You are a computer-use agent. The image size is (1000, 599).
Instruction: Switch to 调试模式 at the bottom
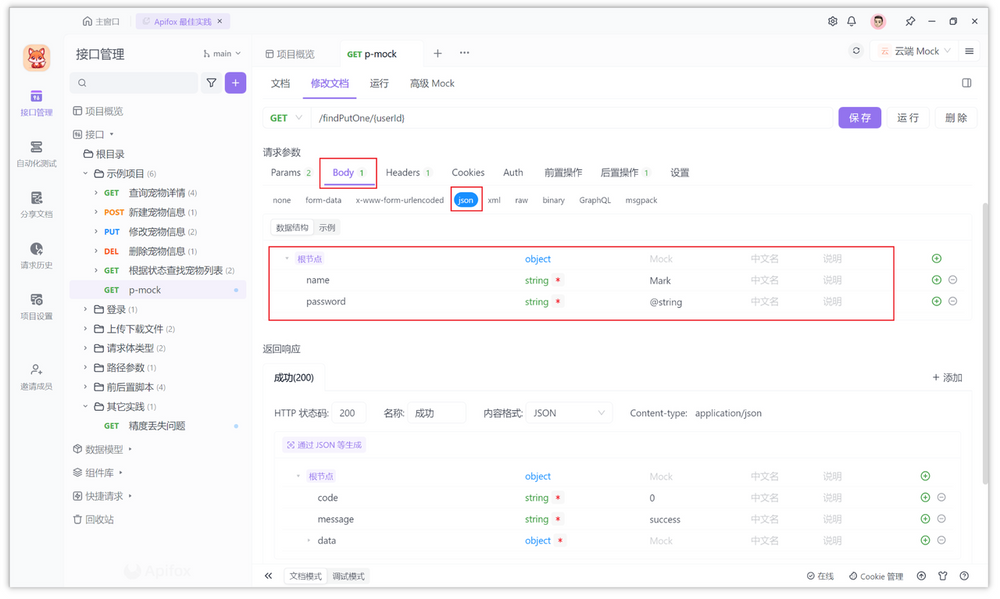click(349, 576)
